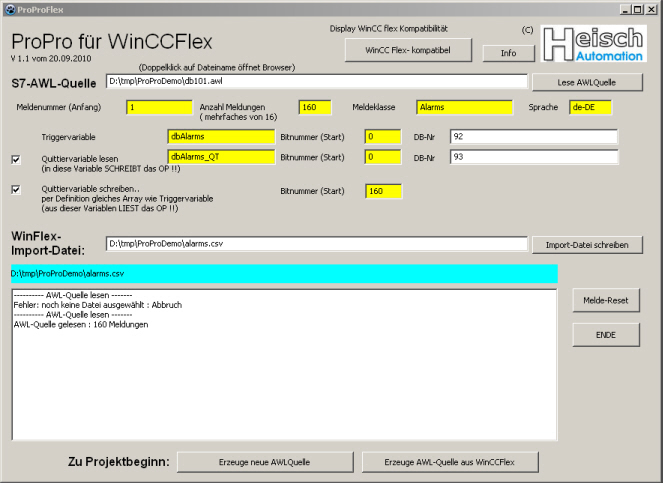The width and height of the screenshot is (663, 483).
Task: Focus the Triggervariable field dbAlarms
Action: coord(221,137)
